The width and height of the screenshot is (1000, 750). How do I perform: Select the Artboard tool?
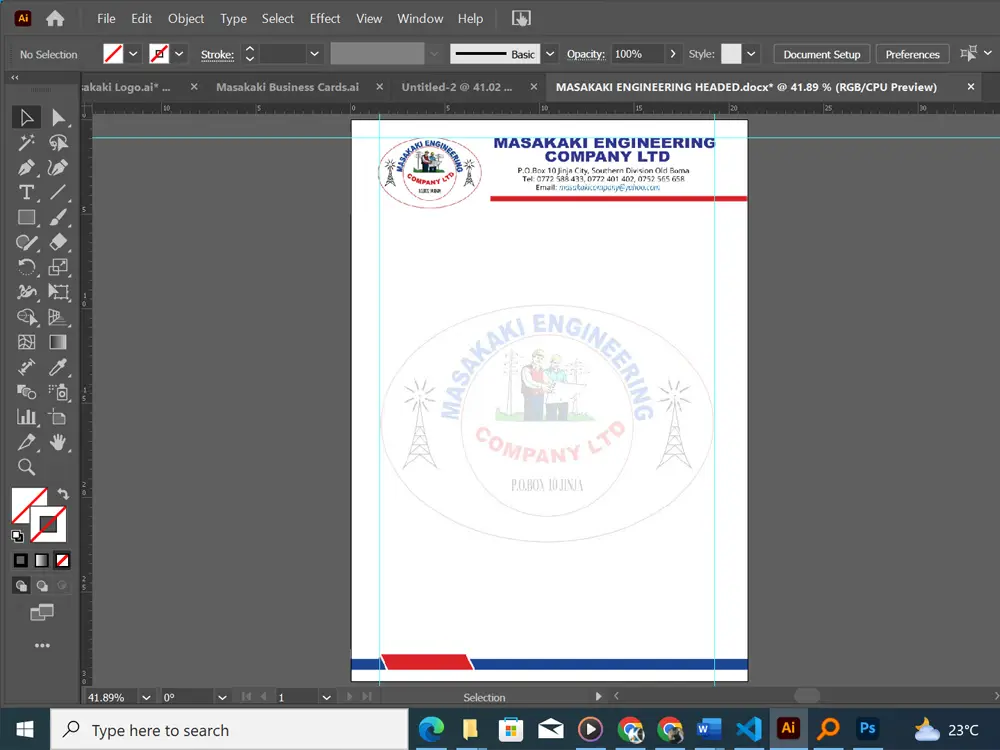pyautogui.click(x=58, y=417)
